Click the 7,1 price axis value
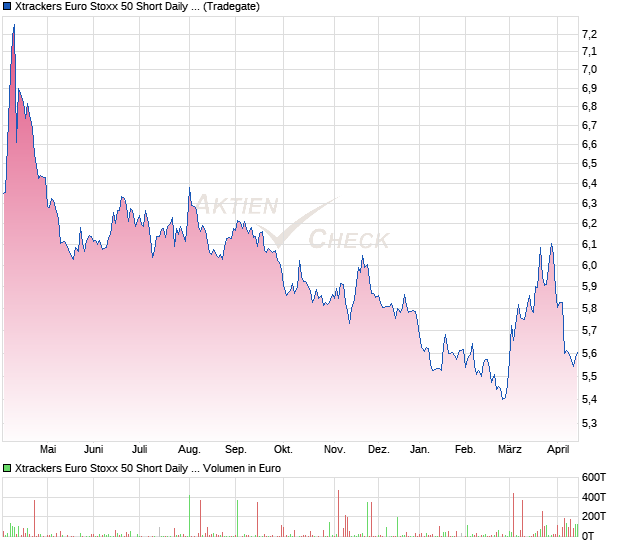This screenshot has width=620, height=546. tap(590, 51)
